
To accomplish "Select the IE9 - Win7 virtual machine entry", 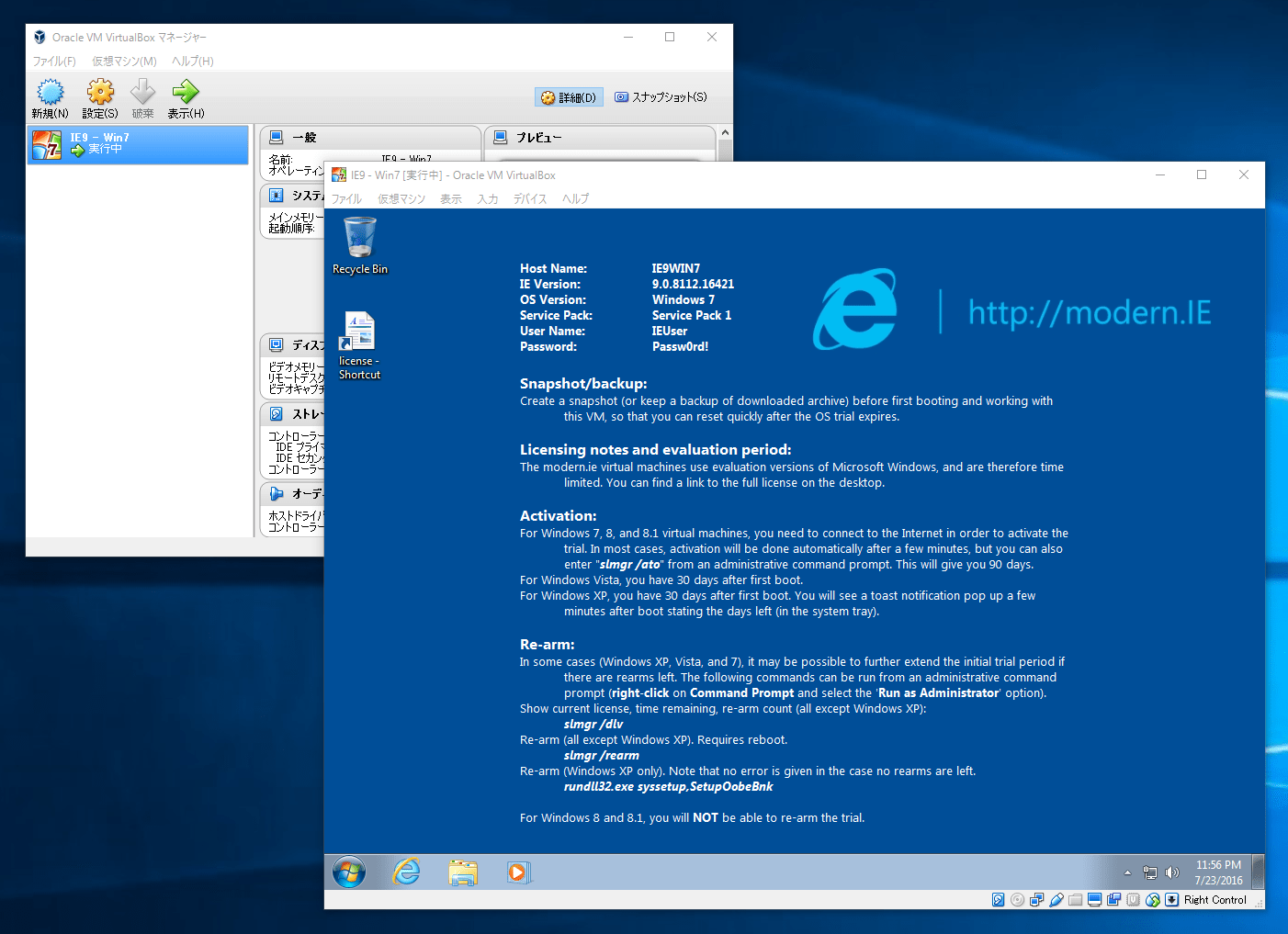I will click(138, 145).
